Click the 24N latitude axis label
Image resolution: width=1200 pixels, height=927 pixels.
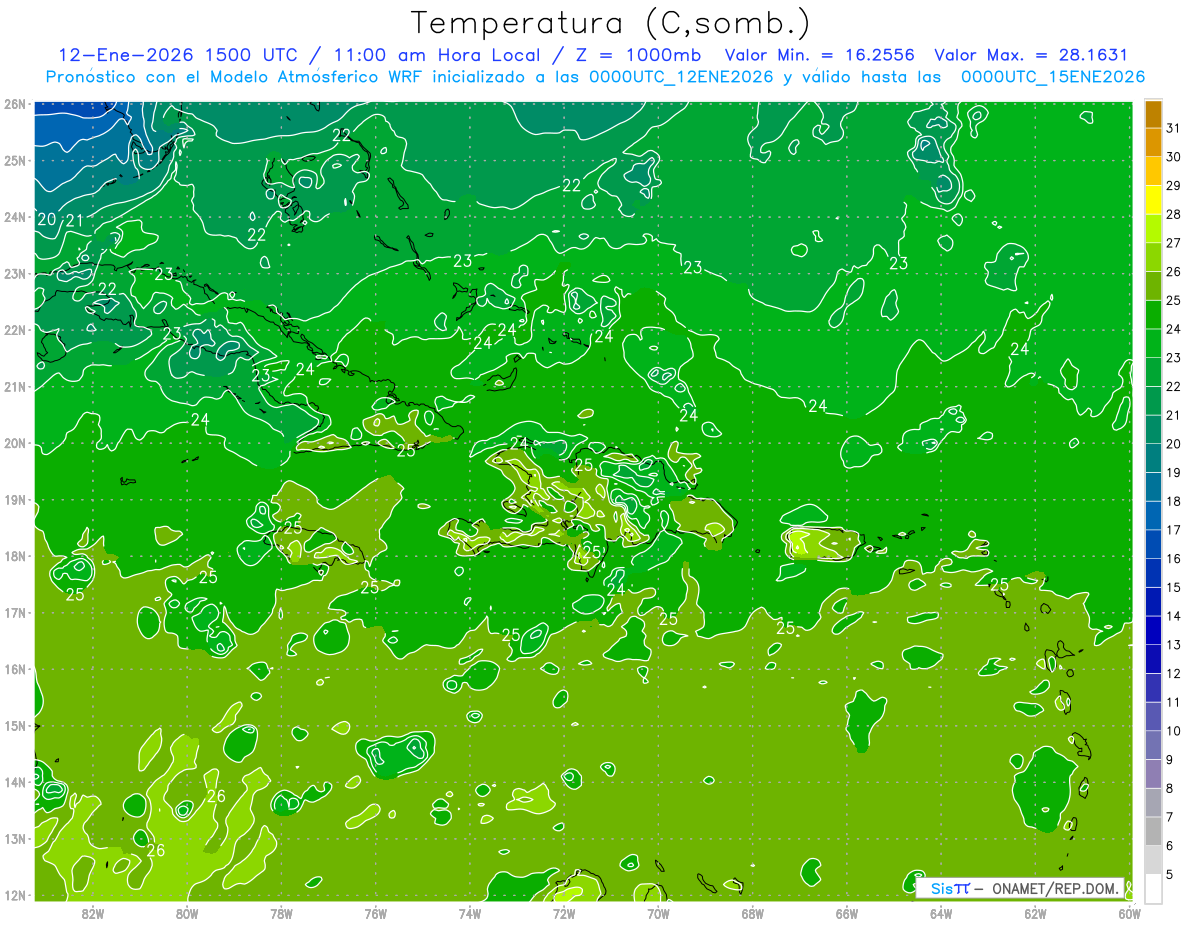coord(15,217)
